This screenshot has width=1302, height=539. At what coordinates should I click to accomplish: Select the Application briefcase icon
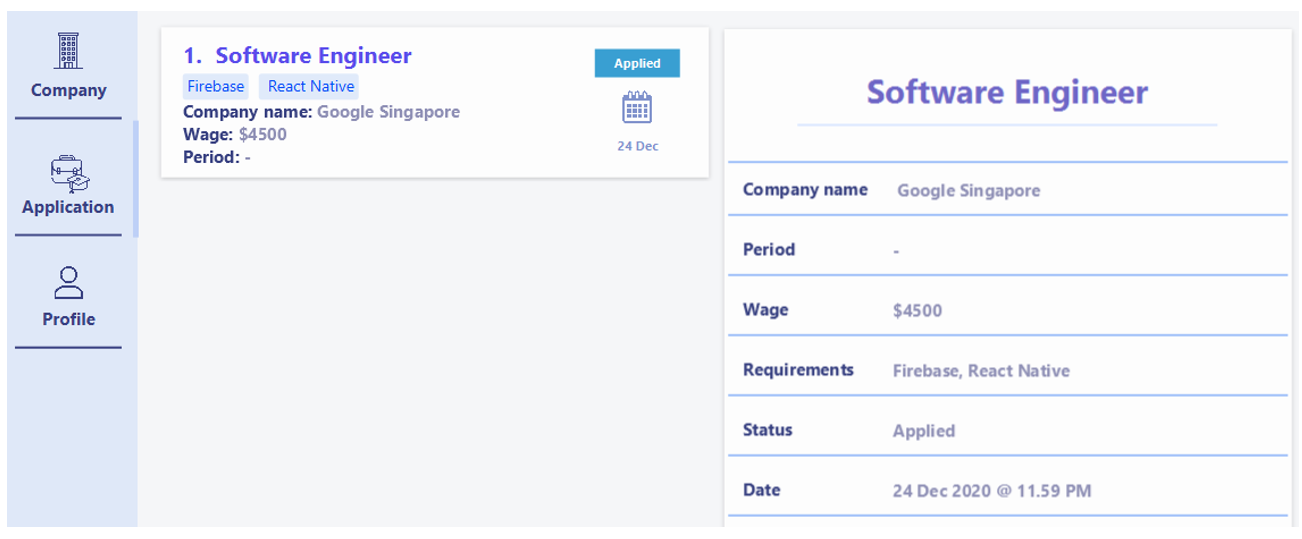69,173
